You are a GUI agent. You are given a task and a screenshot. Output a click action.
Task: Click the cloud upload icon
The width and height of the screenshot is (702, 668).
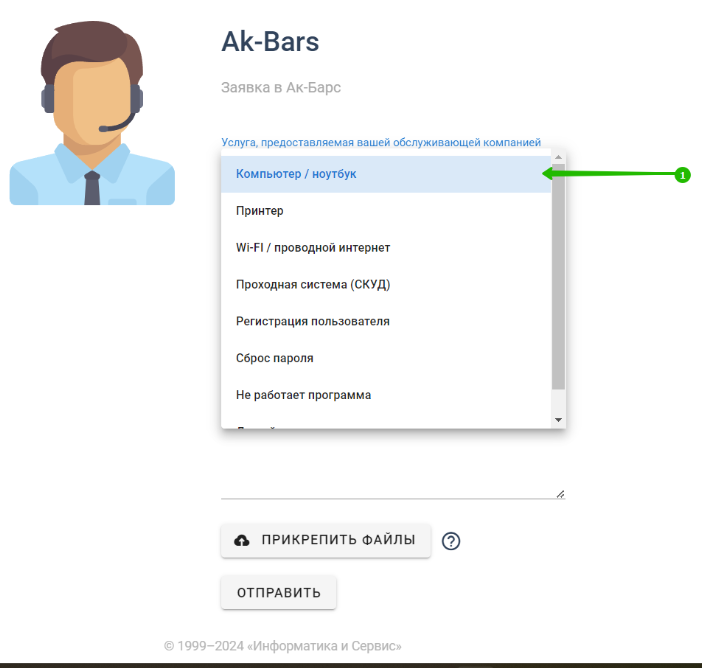242,540
